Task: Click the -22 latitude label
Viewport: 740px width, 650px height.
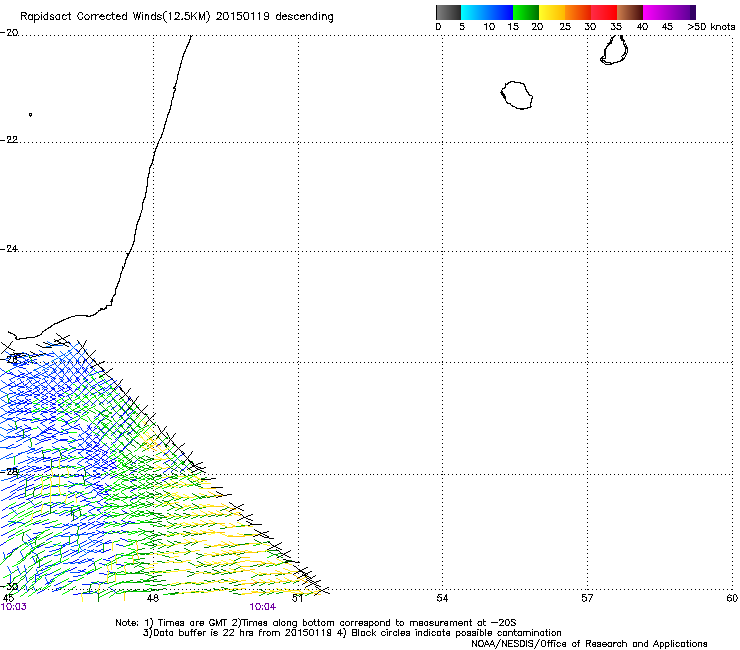Action: click(9, 140)
